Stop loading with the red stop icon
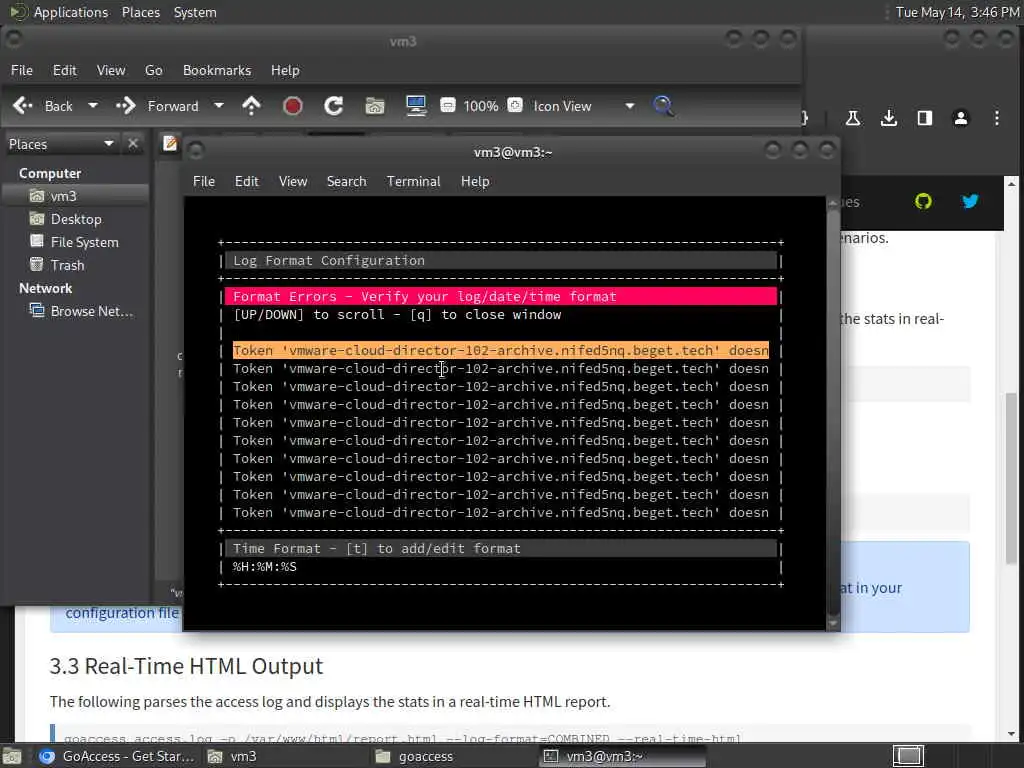1024x768 pixels. (x=293, y=106)
